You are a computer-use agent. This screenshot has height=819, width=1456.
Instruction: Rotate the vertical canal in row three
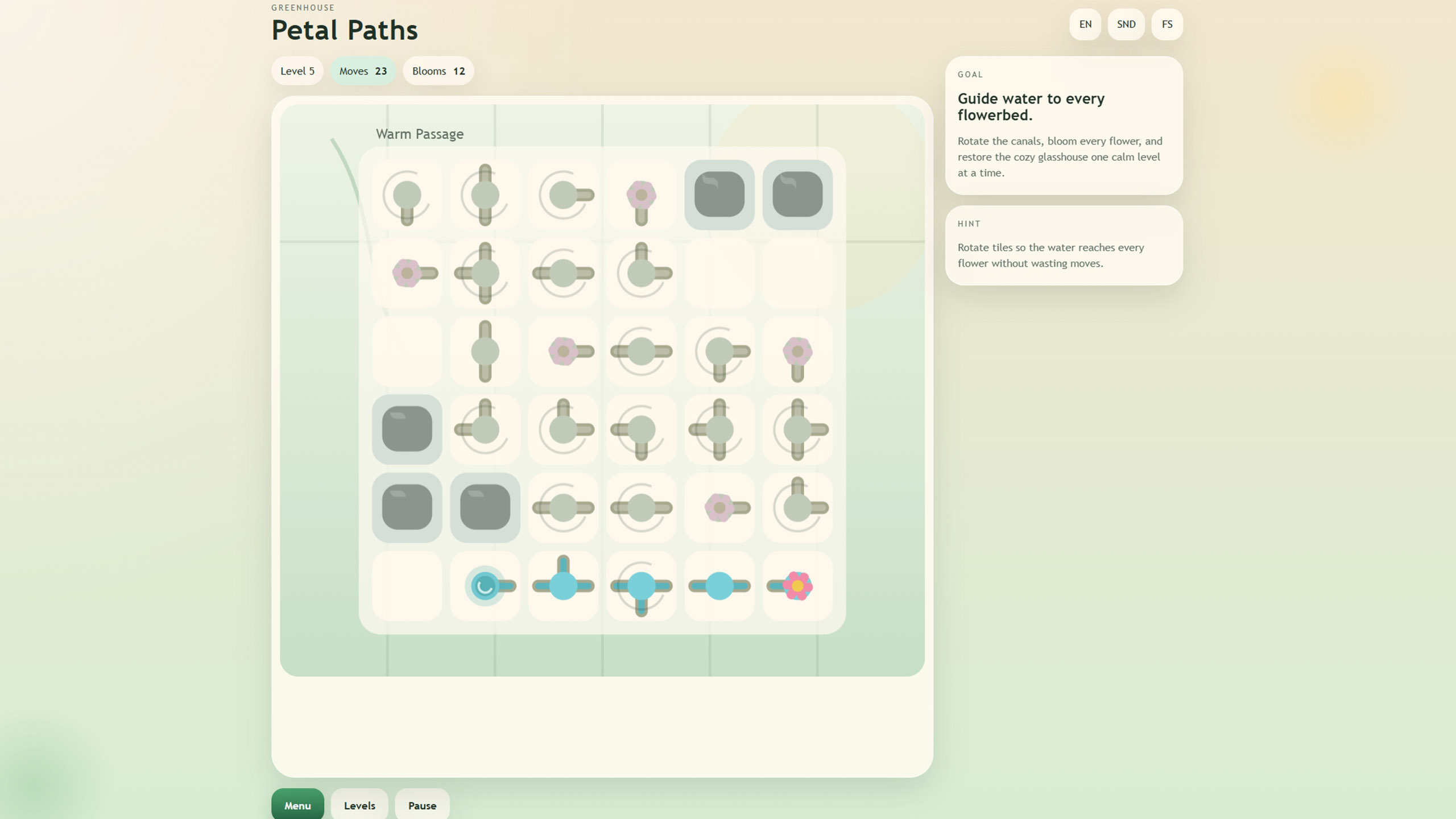(x=485, y=351)
